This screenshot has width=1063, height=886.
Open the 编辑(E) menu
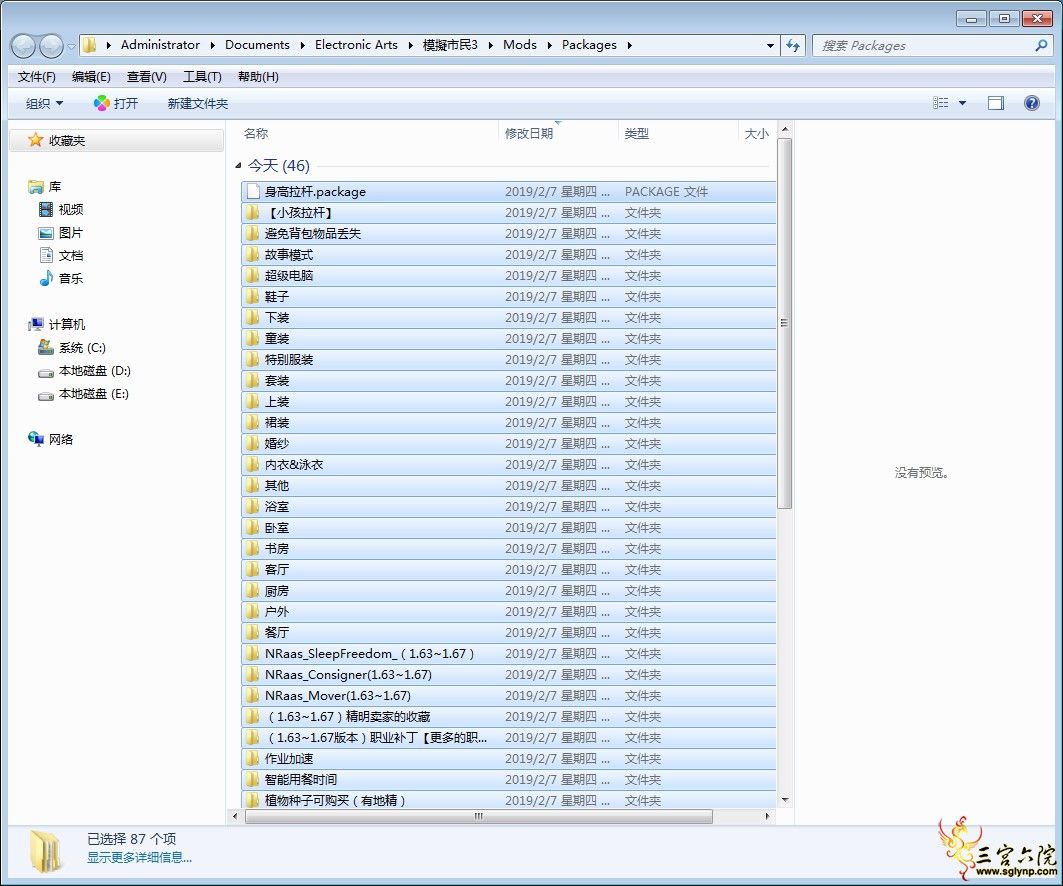[x=91, y=77]
